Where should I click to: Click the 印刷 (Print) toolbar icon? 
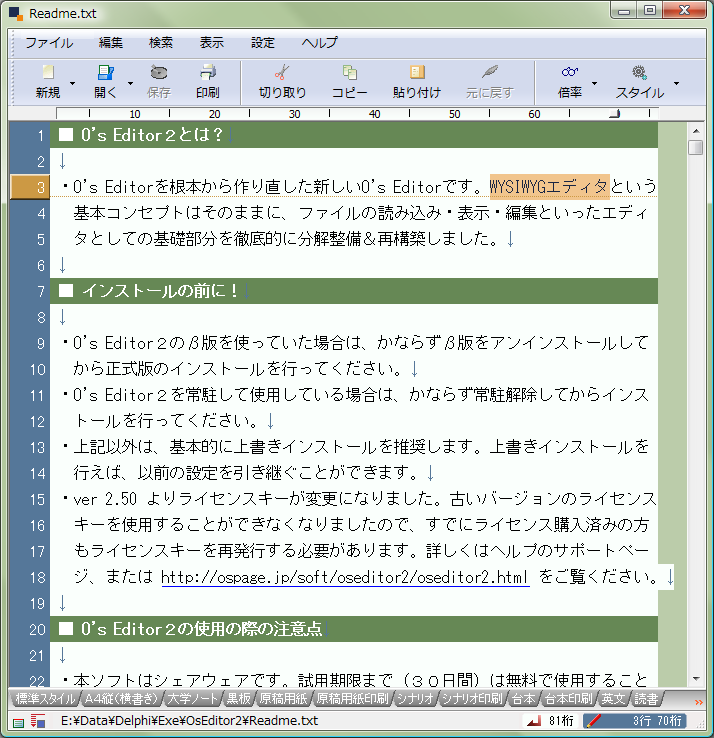208,72
